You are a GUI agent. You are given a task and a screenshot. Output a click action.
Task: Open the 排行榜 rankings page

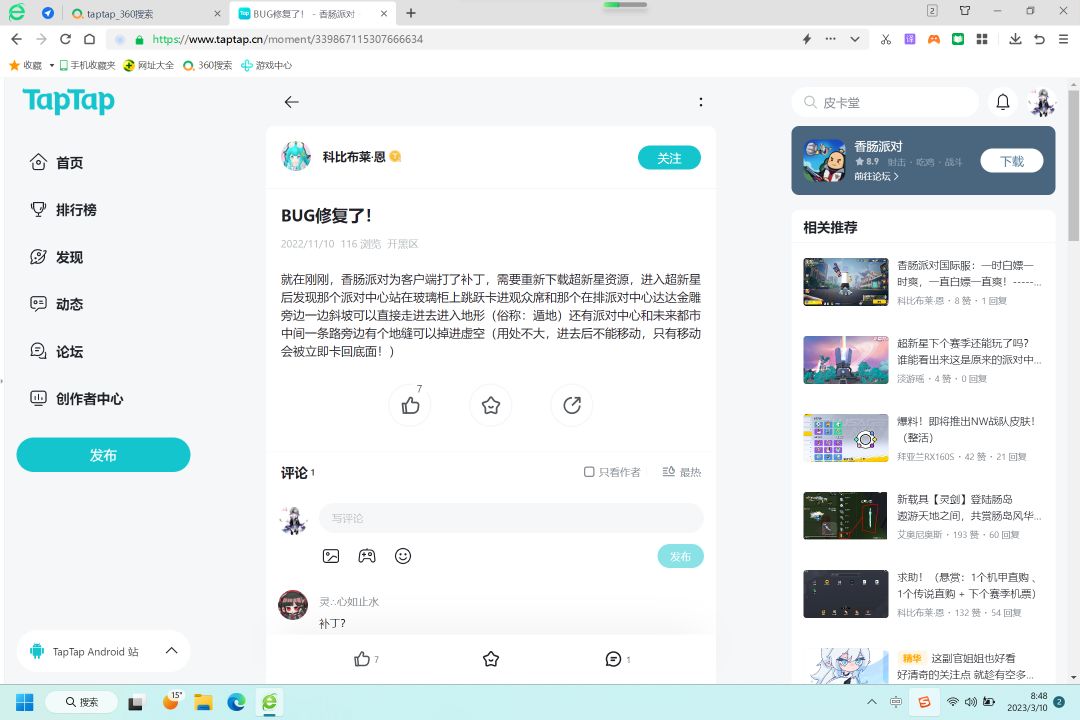(63, 209)
